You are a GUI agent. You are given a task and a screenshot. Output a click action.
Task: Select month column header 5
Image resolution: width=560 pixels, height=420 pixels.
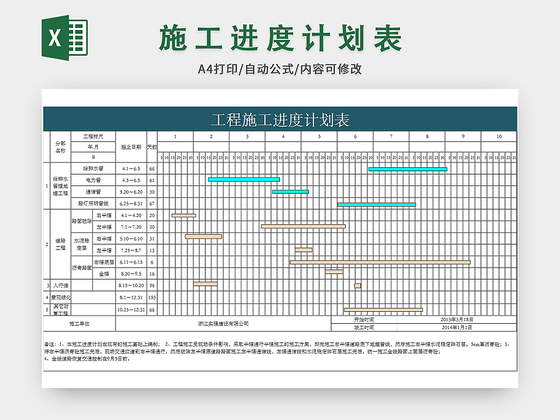[319, 136]
